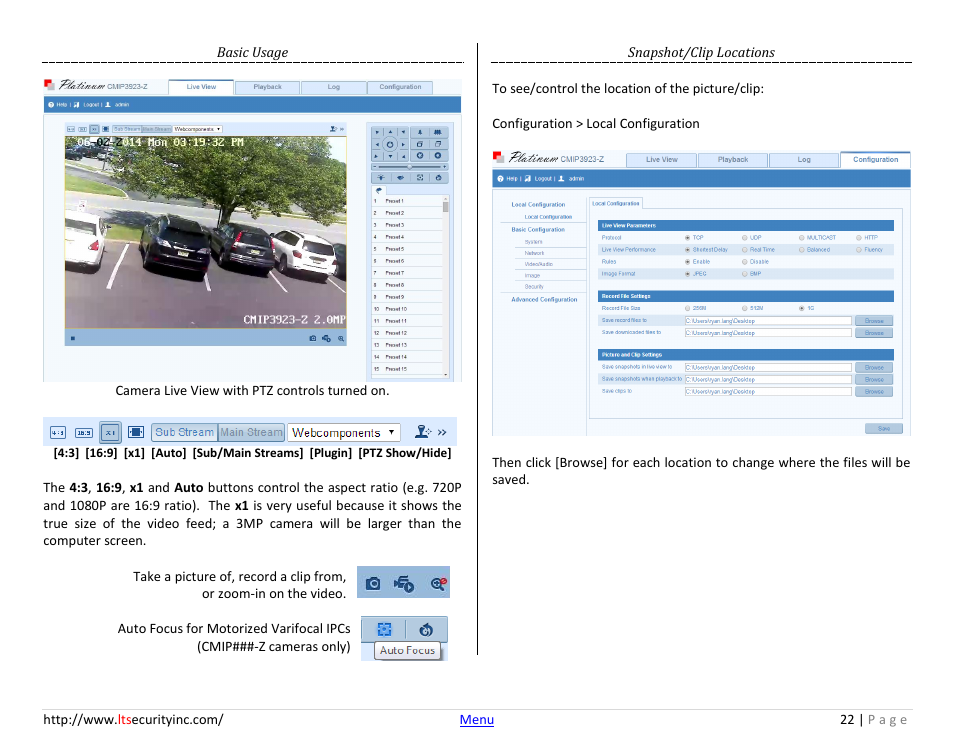
Task: Open the Live View tab in the right screenshot
Action: click(x=661, y=159)
